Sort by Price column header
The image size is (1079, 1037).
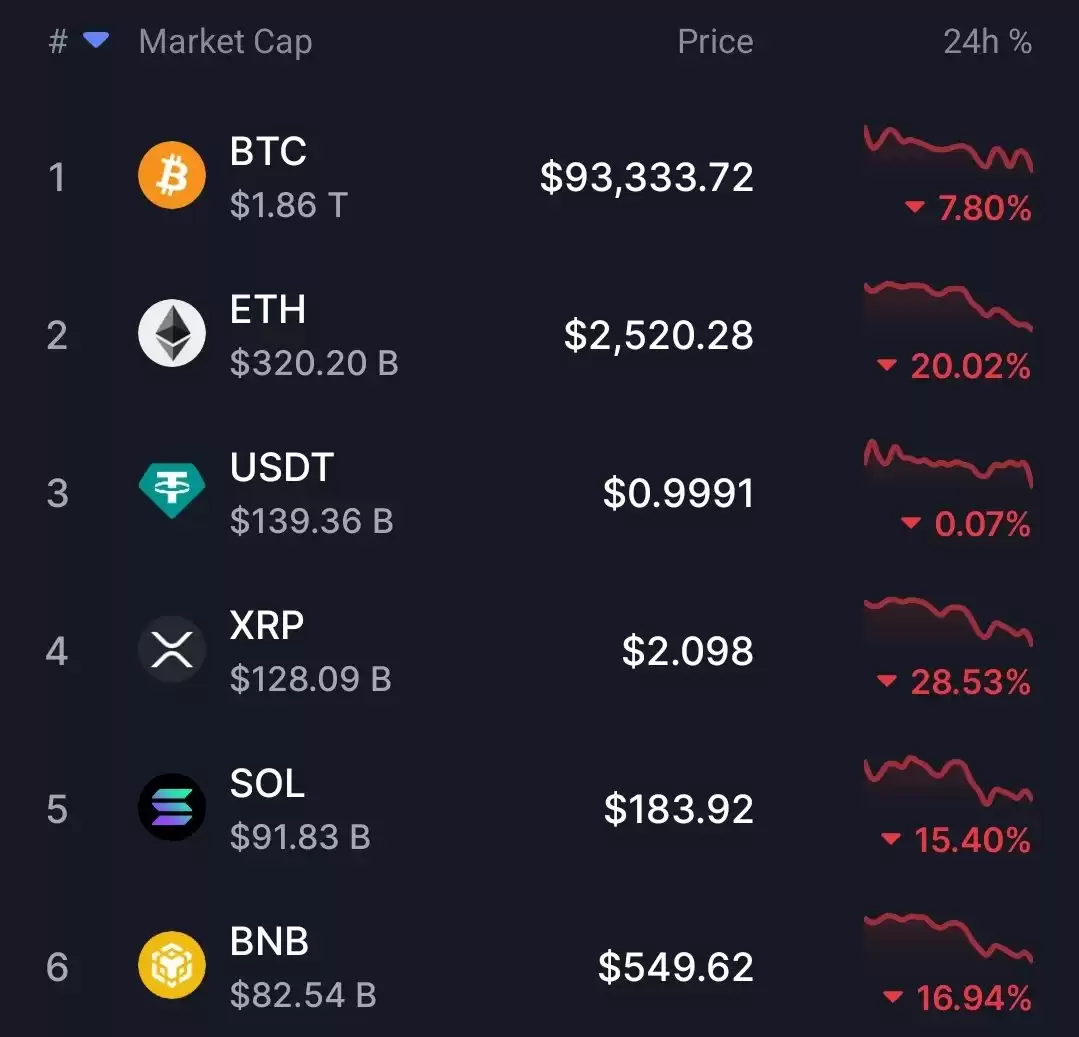pyautogui.click(x=715, y=41)
